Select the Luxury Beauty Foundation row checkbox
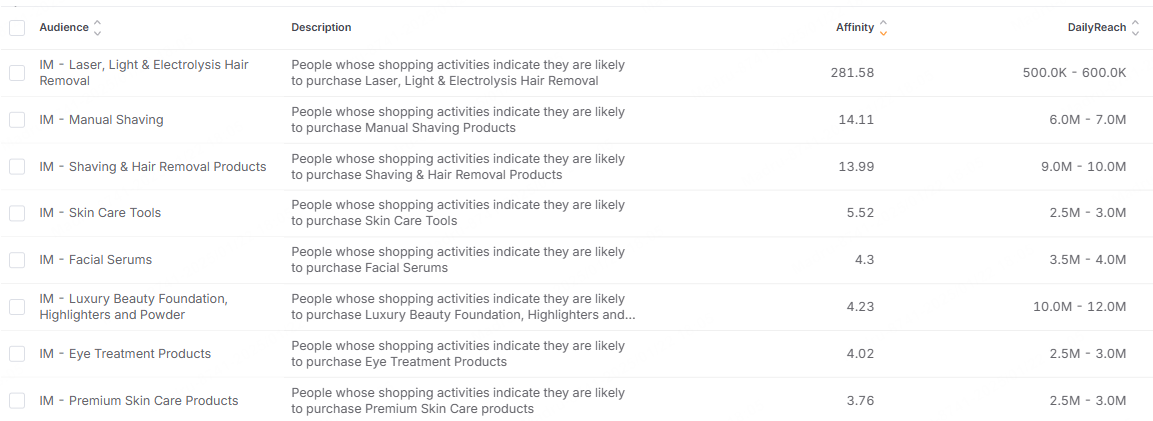 (17, 307)
